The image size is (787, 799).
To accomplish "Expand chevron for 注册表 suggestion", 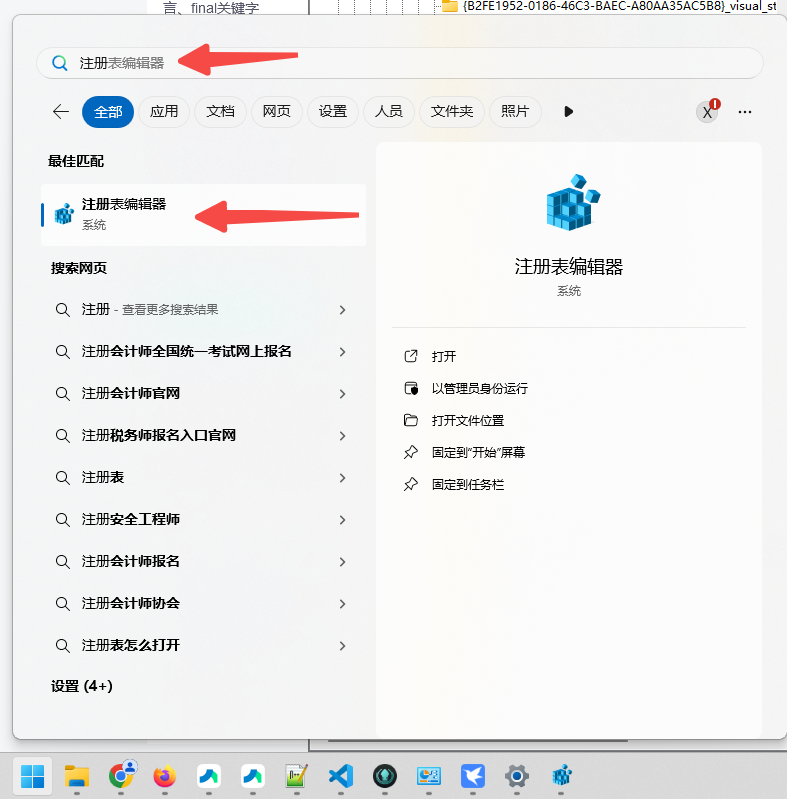I will pyautogui.click(x=343, y=477).
